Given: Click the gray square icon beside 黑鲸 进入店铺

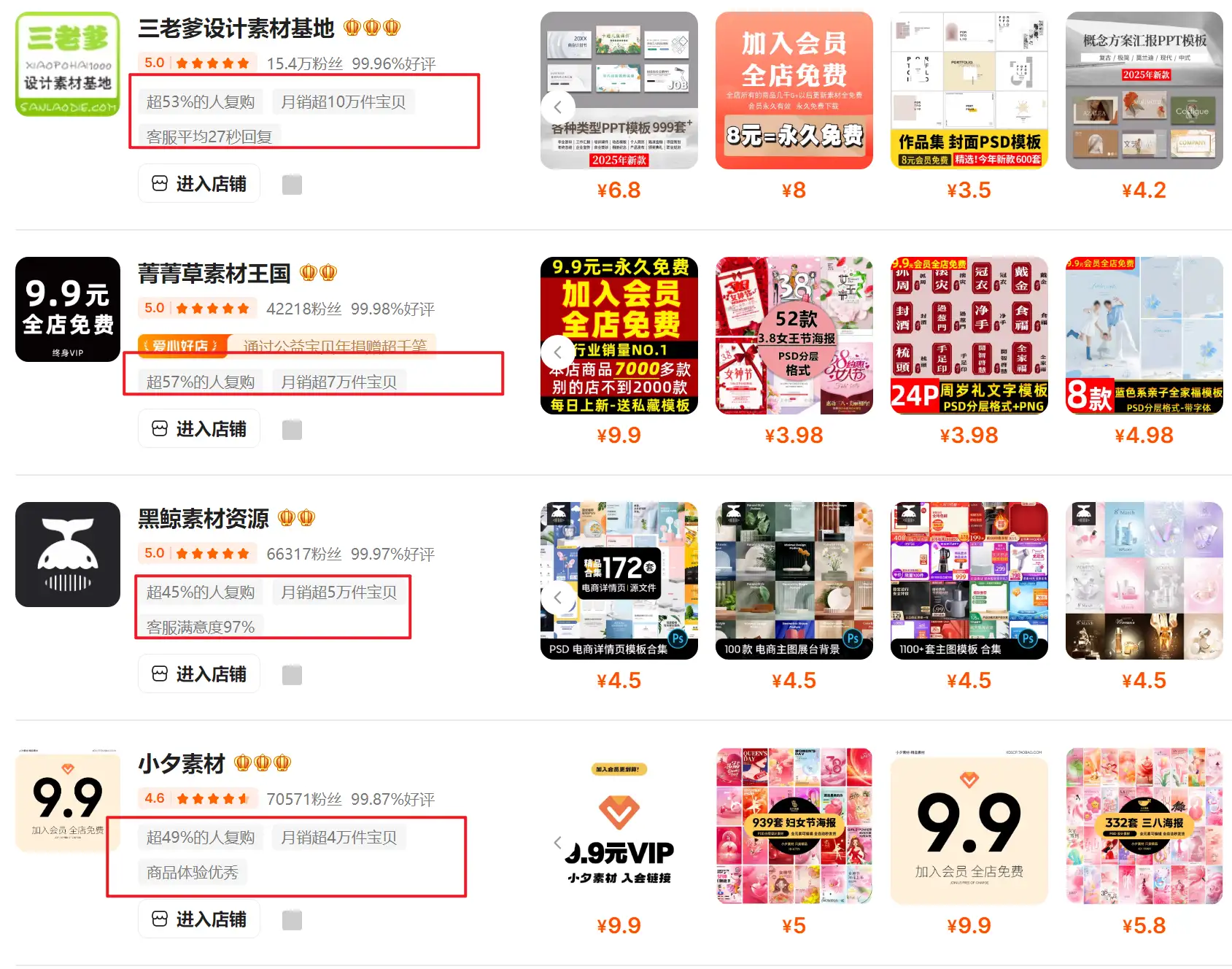Looking at the screenshot, I should coord(292,675).
